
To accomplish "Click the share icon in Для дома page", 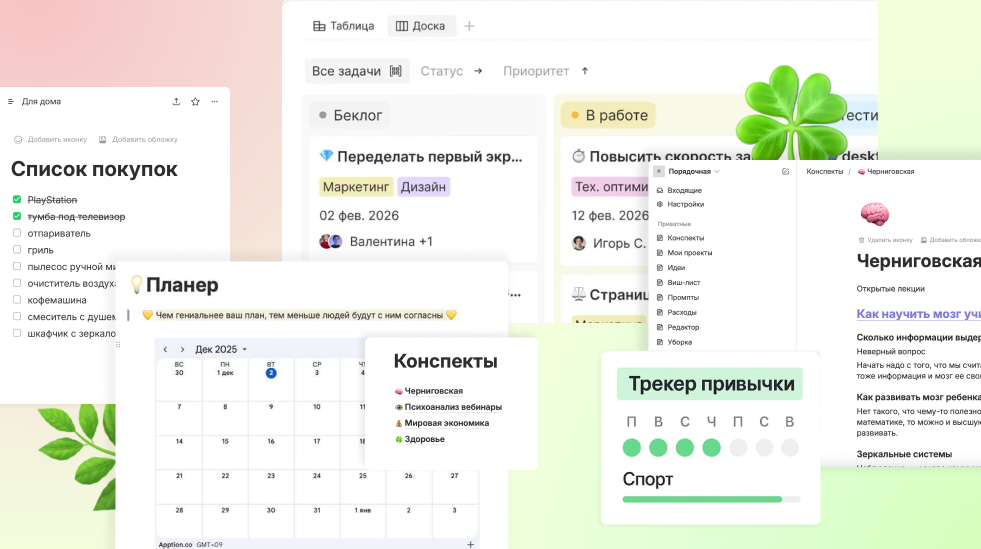I will tap(177, 101).
